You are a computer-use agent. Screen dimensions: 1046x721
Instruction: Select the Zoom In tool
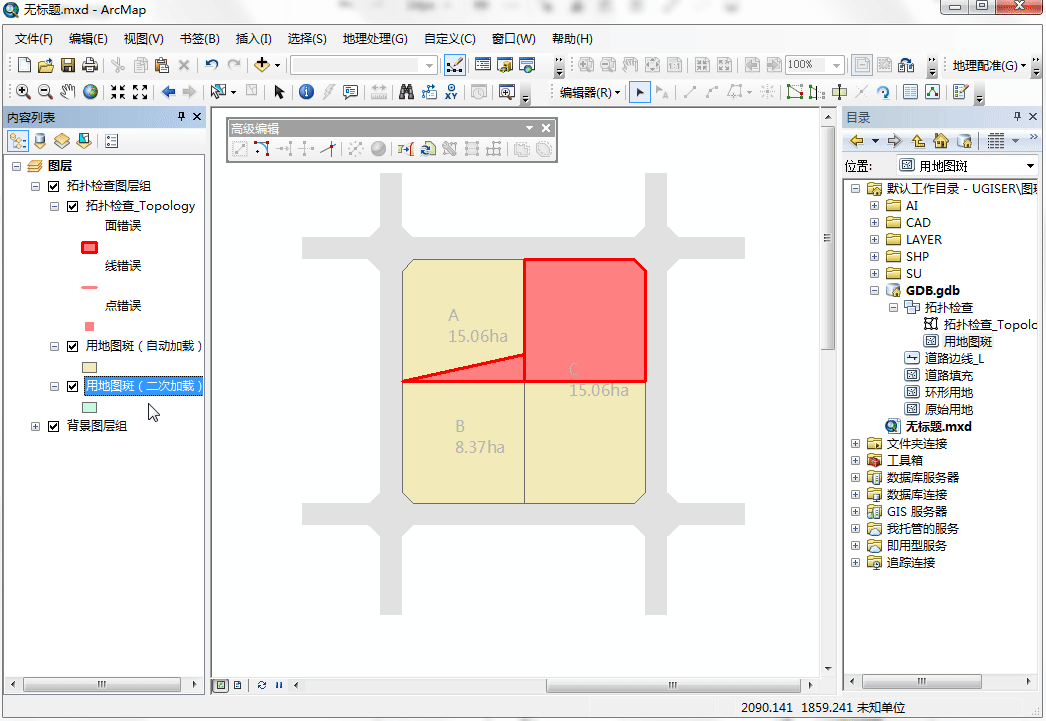(23, 92)
